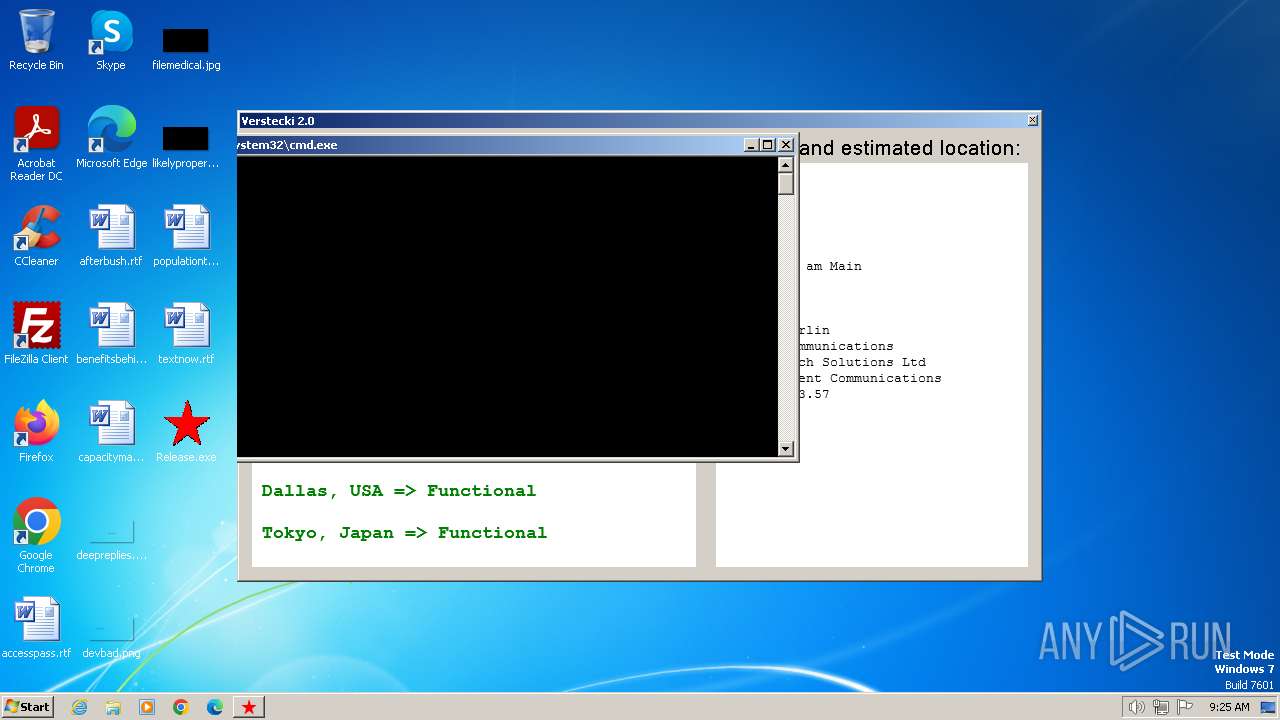
Task: Open the afterbush.rtf document
Action: (111, 236)
